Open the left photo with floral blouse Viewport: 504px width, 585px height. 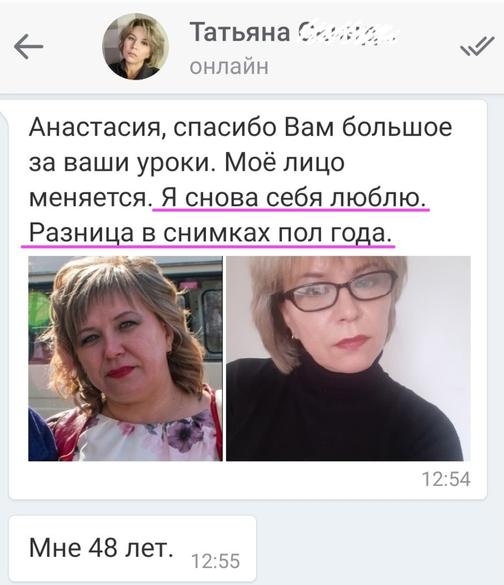(125, 359)
